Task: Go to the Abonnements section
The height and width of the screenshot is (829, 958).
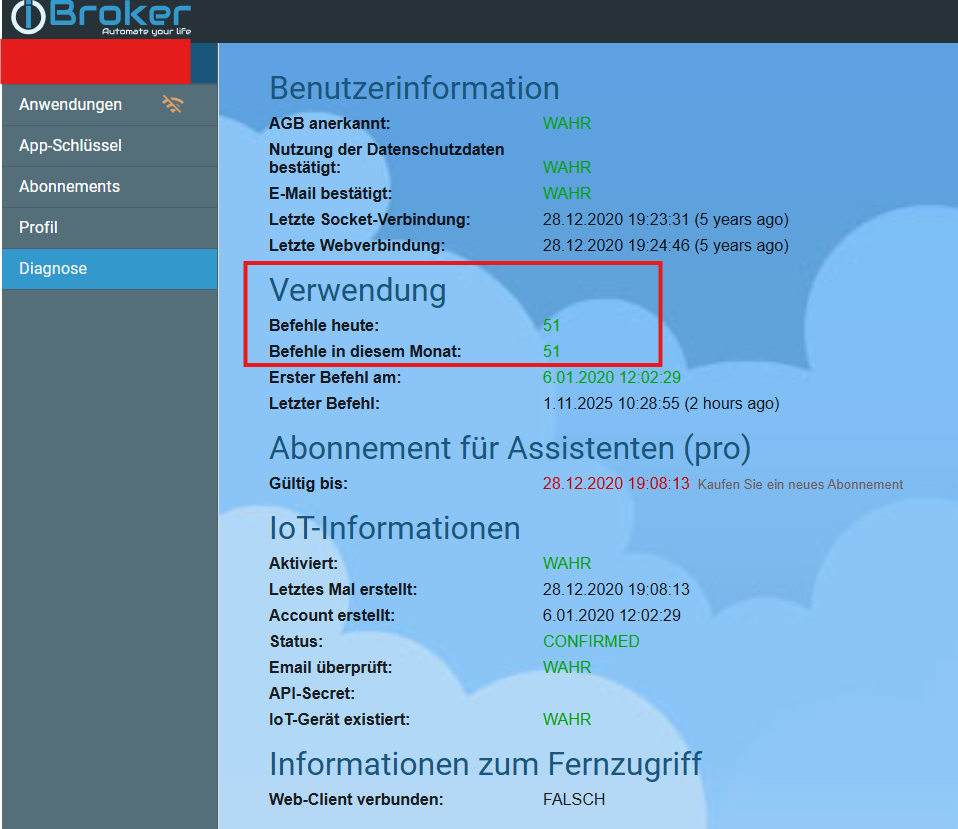Action: point(110,187)
